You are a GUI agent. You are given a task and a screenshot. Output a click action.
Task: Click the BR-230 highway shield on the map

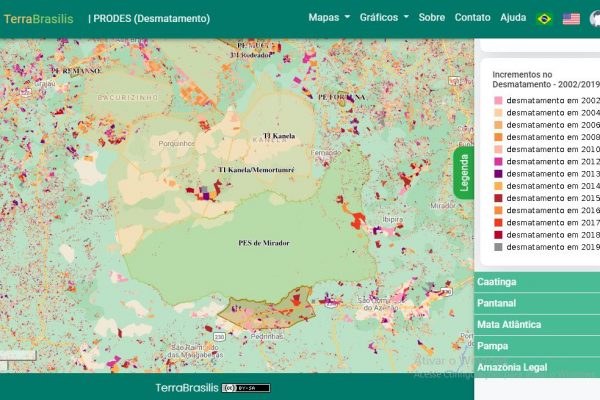pyautogui.click(x=218, y=337)
